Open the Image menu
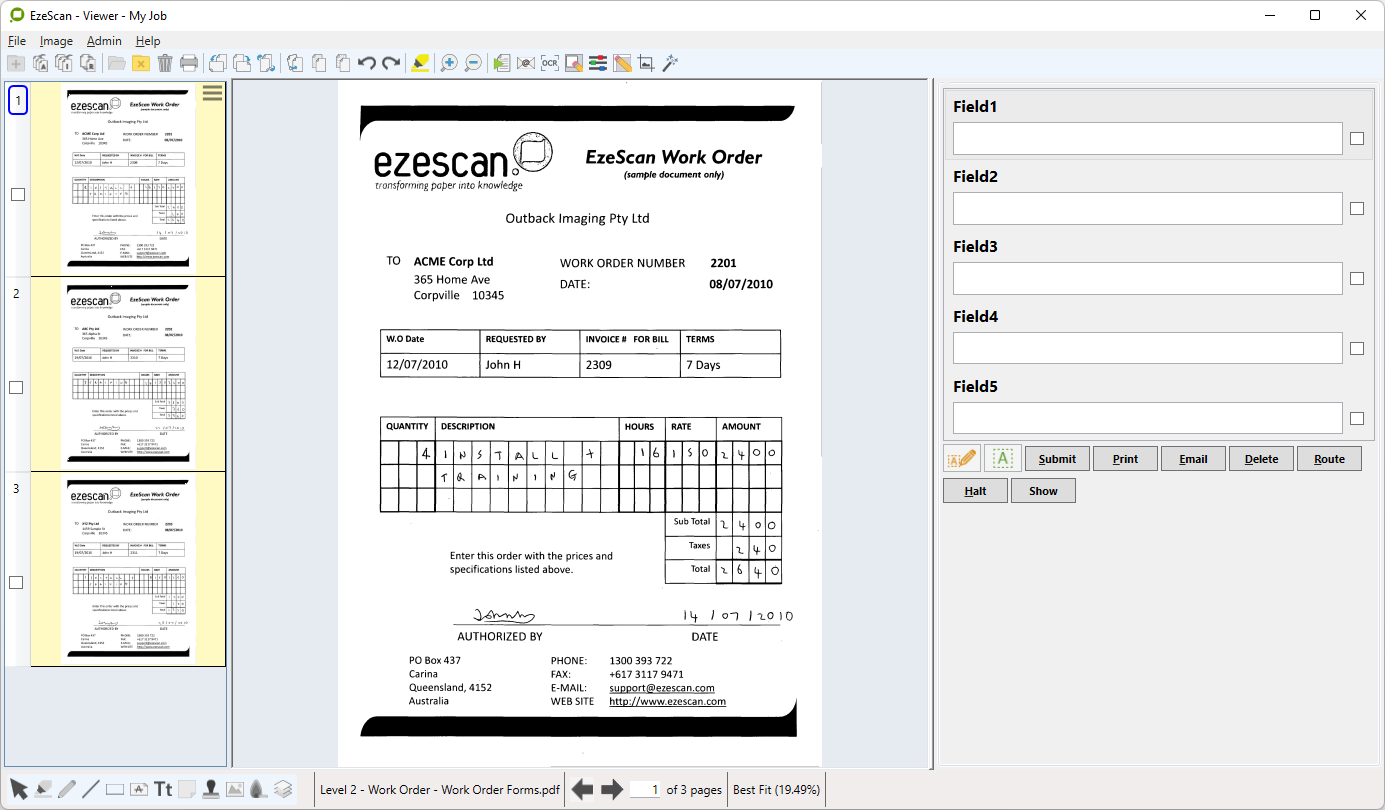 click(56, 41)
